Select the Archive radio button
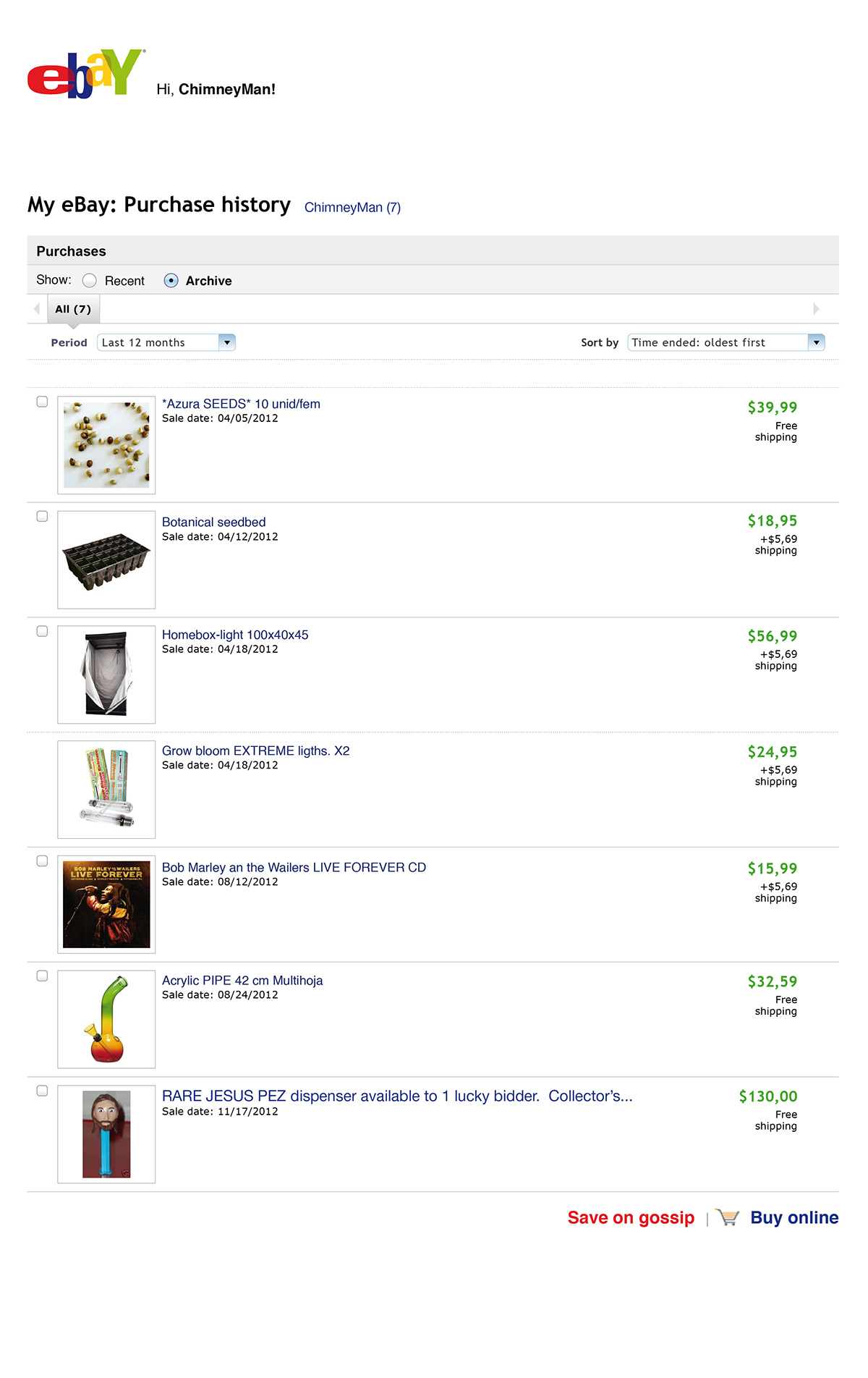 tap(171, 280)
